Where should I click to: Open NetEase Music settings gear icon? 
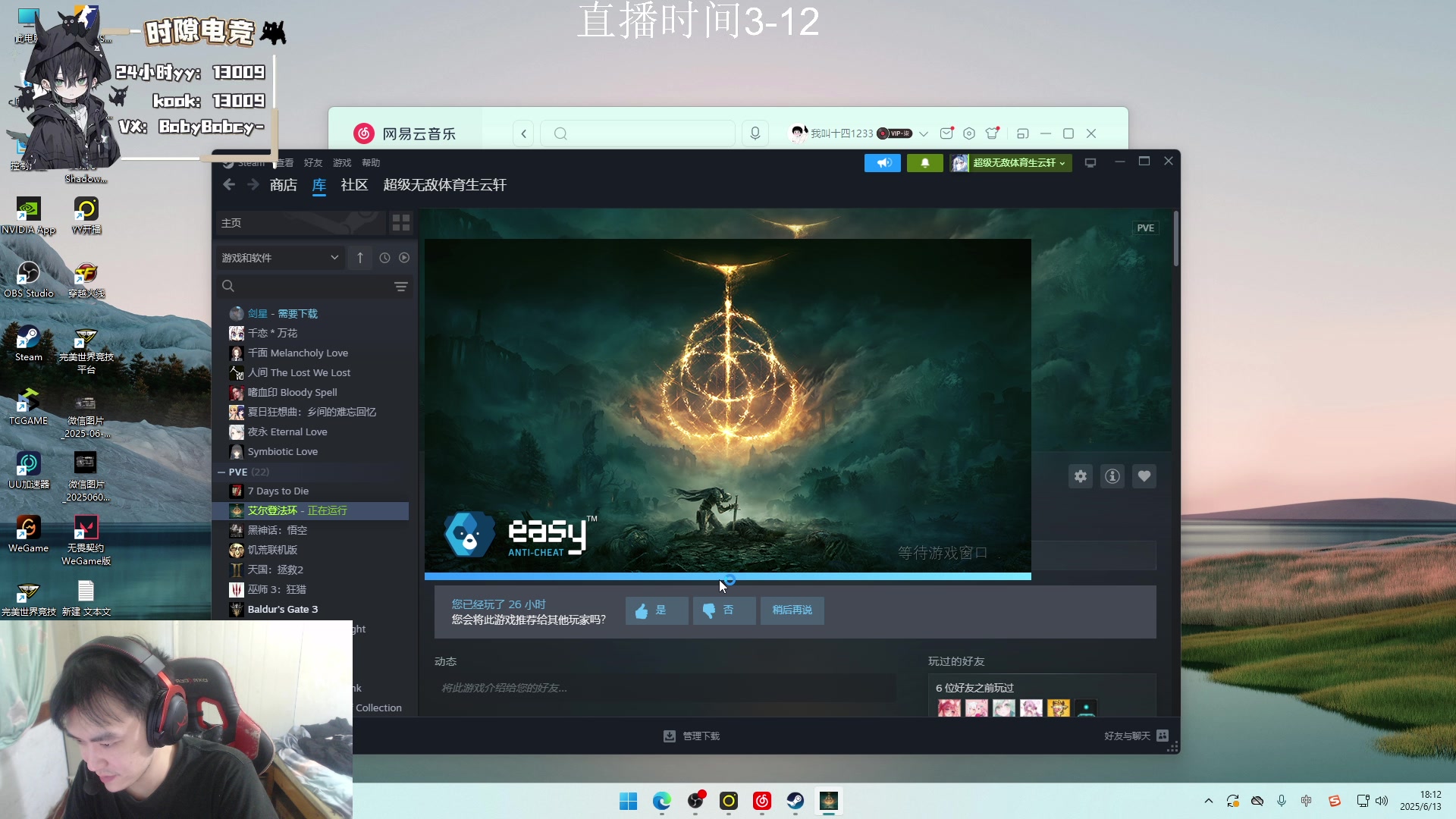click(969, 134)
